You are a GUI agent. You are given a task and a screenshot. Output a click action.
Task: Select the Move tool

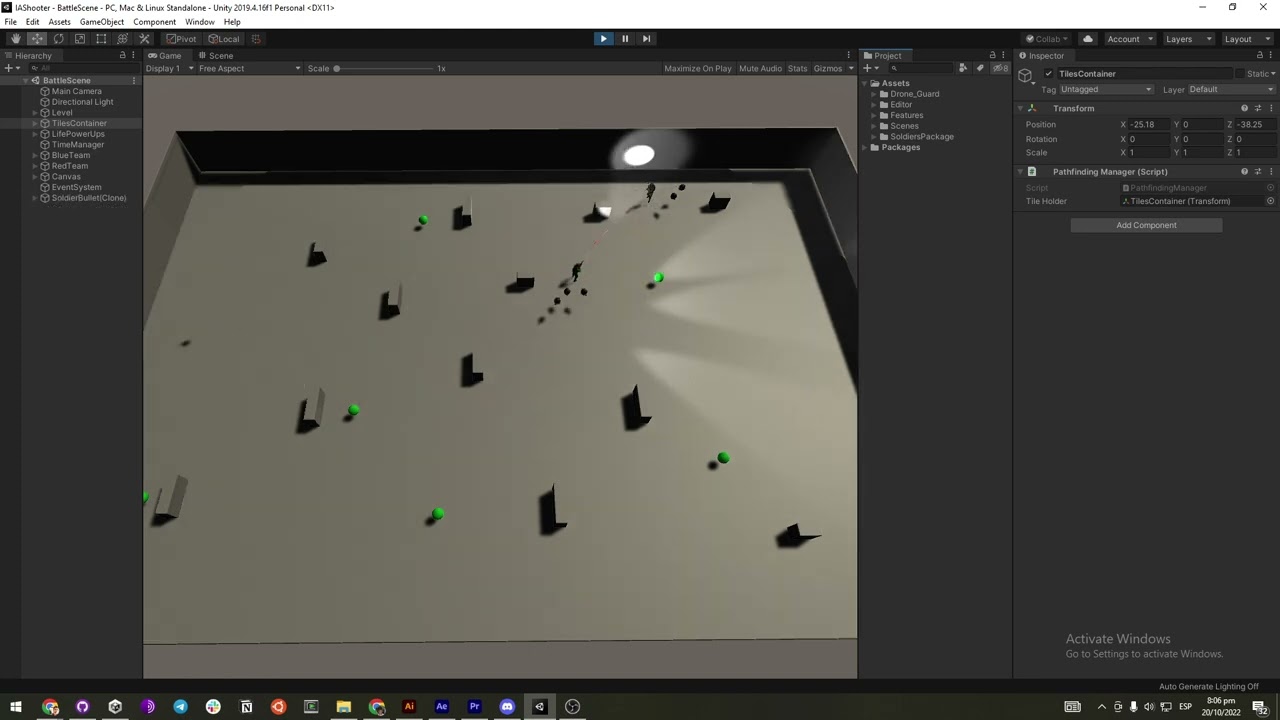(37, 39)
